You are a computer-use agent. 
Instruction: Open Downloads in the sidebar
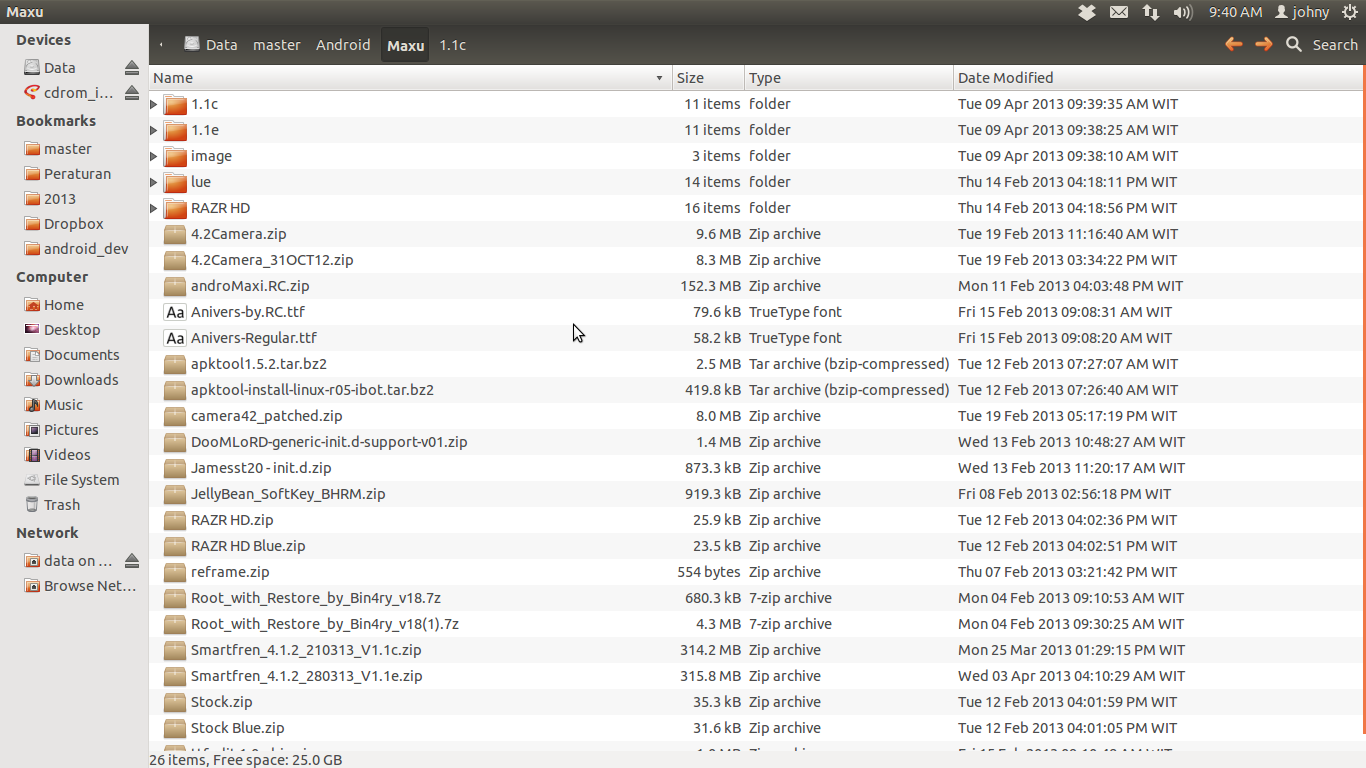coord(80,380)
